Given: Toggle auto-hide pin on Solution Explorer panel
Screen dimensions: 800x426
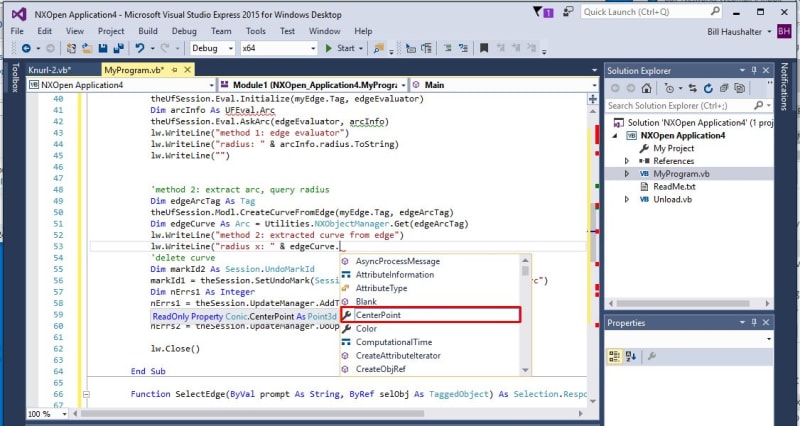Looking at the screenshot, I should pyautogui.click(x=754, y=70).
